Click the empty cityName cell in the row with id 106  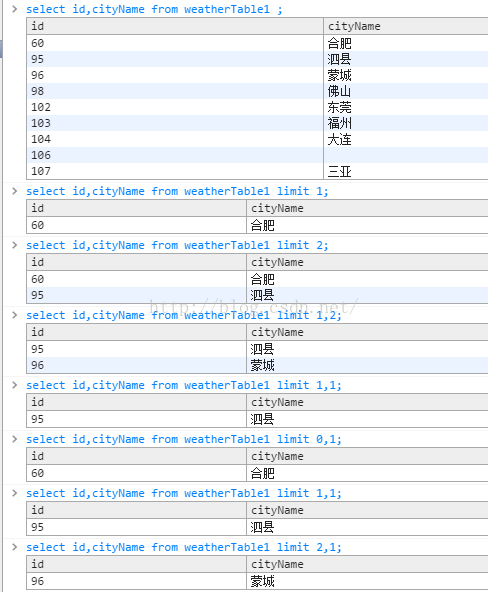(406, 155)
